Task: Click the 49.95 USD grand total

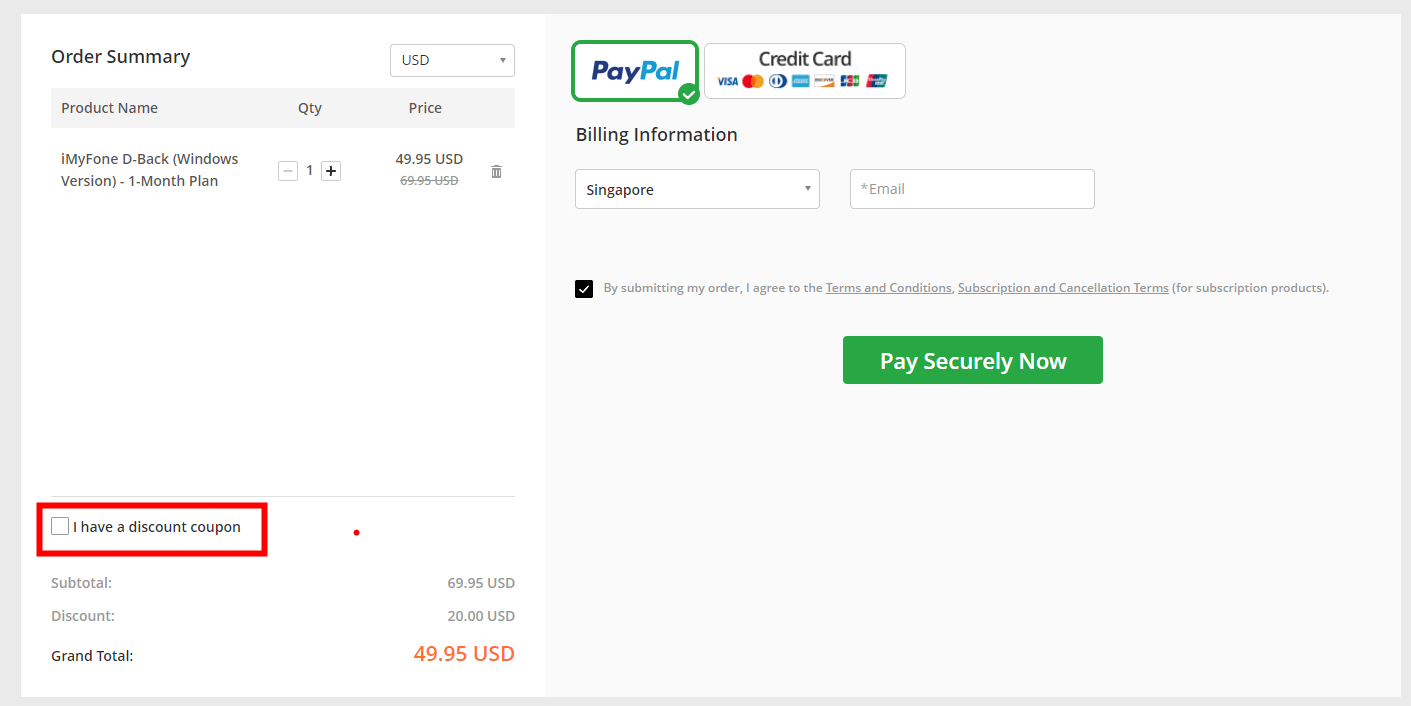Action: pyautogui.click(x=464, y=654)
